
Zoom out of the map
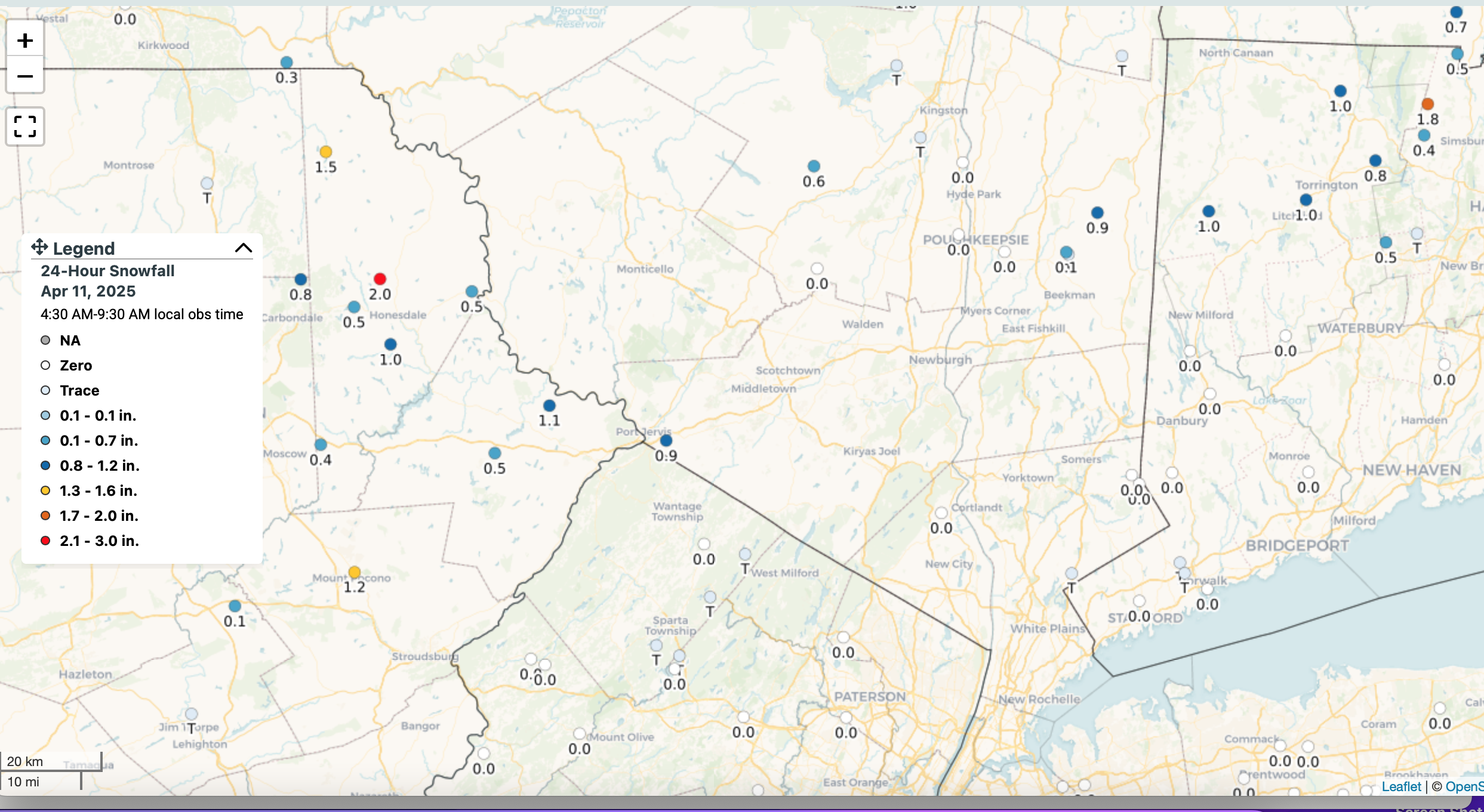25,76
